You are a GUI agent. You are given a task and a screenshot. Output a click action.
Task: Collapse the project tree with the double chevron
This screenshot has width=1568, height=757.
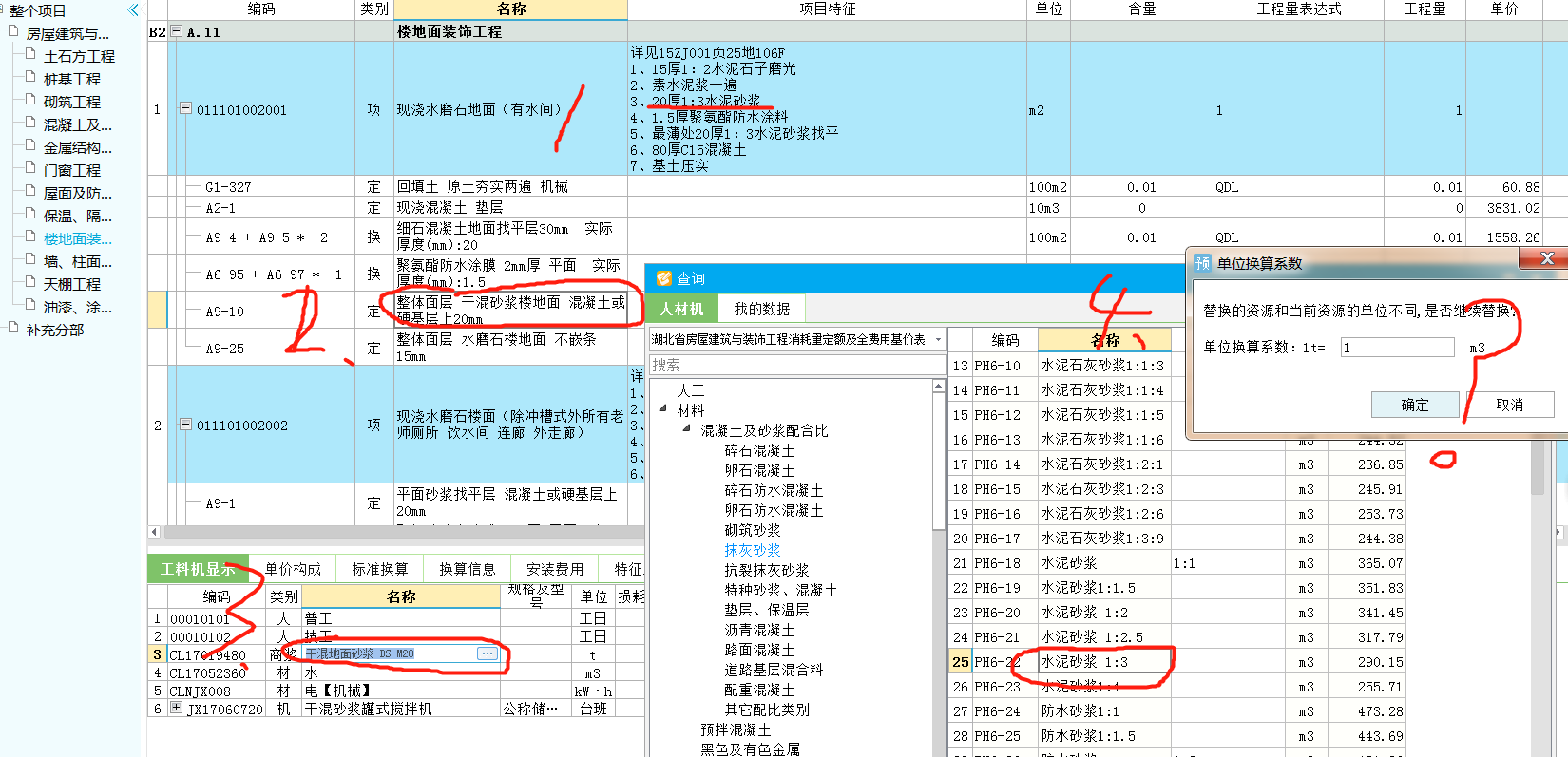[133, 10]
